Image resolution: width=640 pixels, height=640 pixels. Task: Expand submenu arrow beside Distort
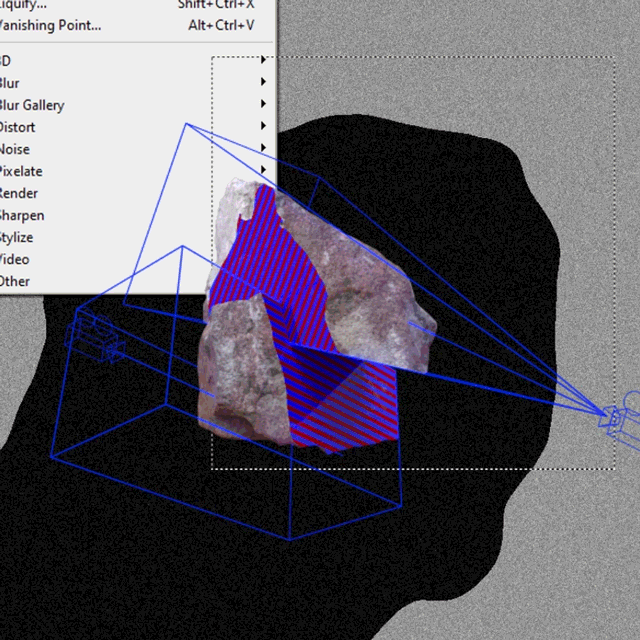[x=263, y=126]
